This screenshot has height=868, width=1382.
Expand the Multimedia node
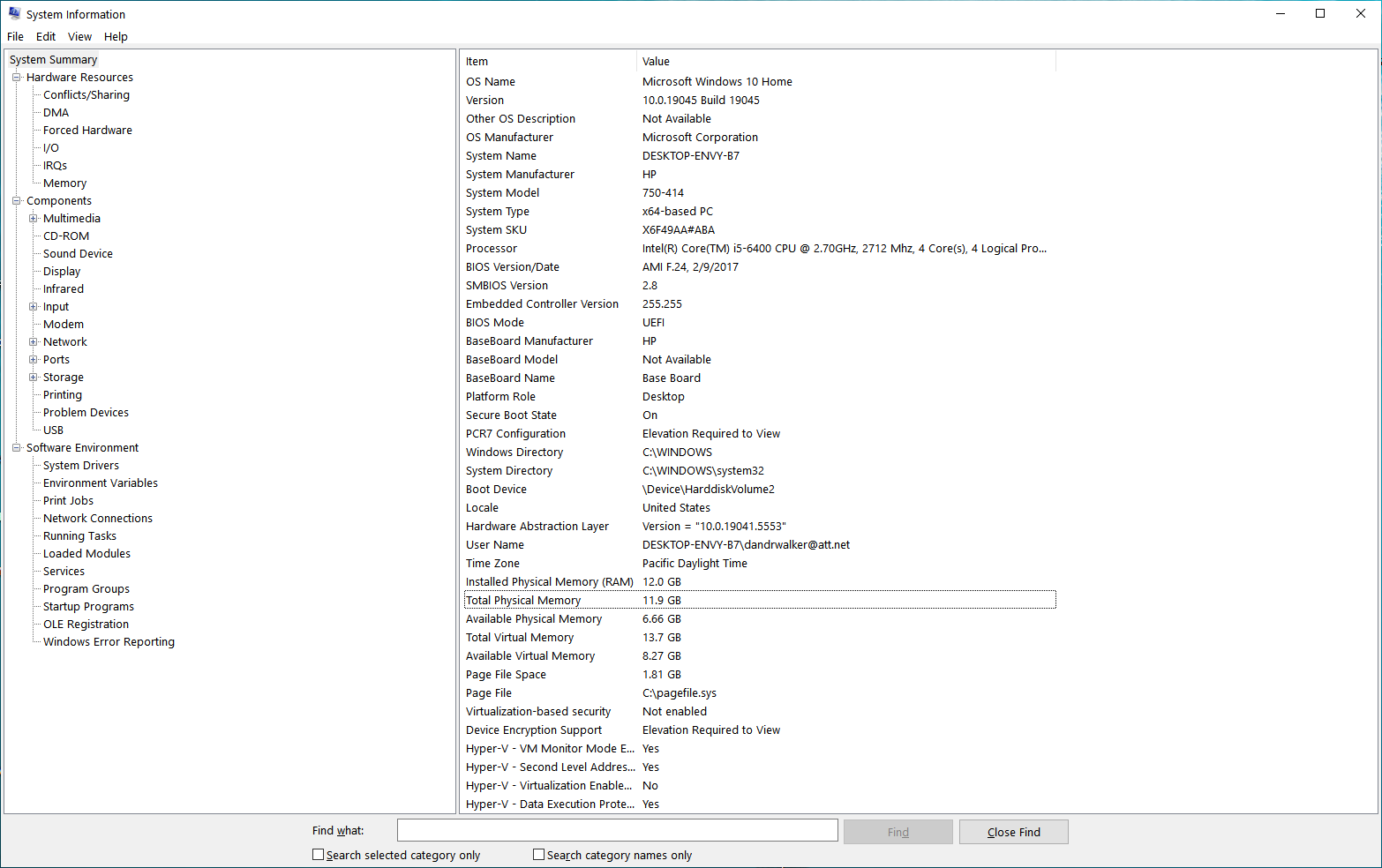(34, 219)
